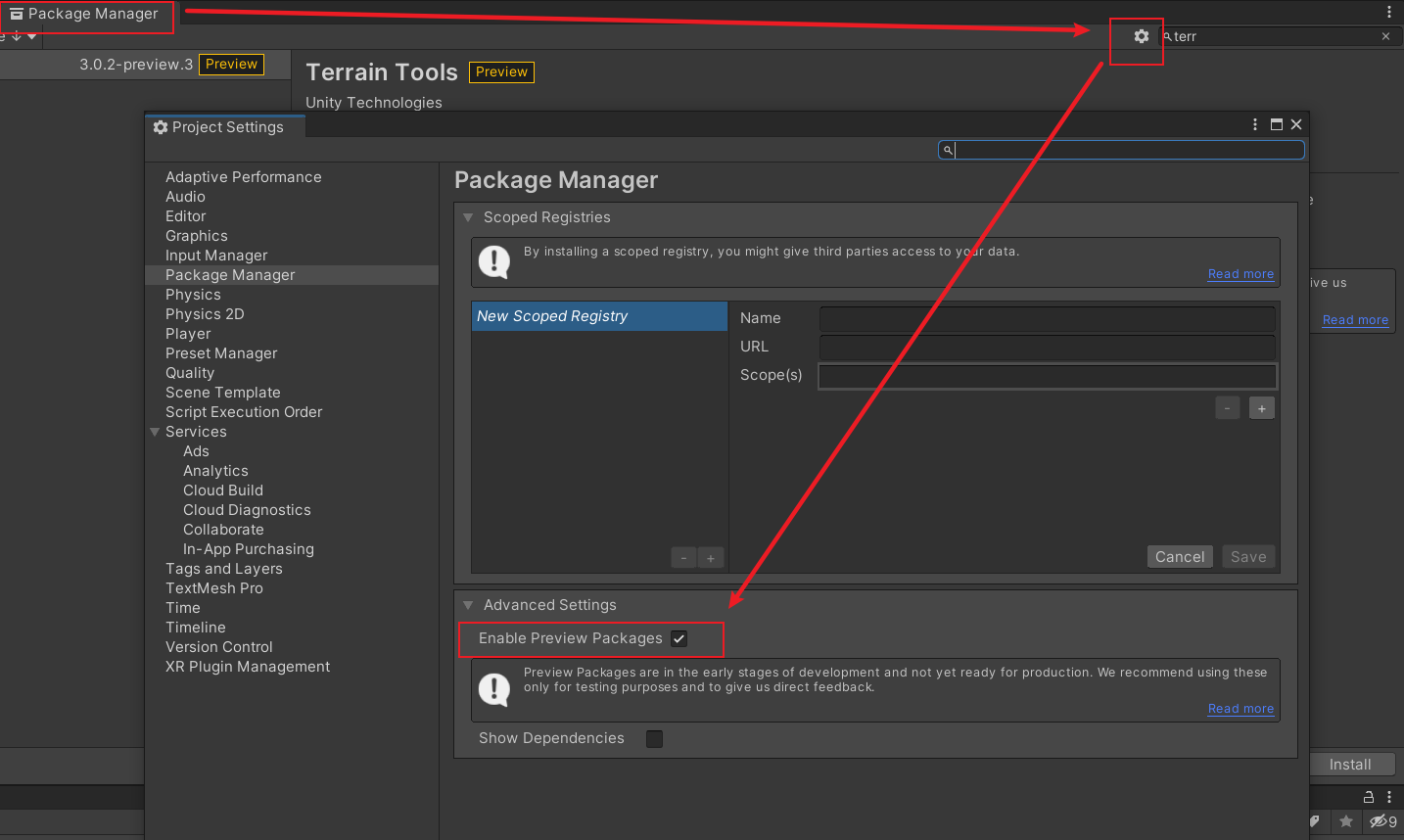Close the Project Settings window
This screenshot has height=840, width=1404.
click(1295, 124)
